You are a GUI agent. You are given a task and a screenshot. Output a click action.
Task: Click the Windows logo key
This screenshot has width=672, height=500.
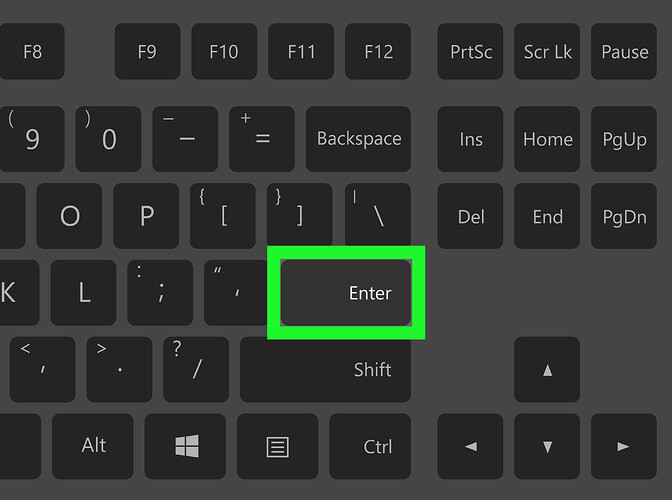click(185, 446)
